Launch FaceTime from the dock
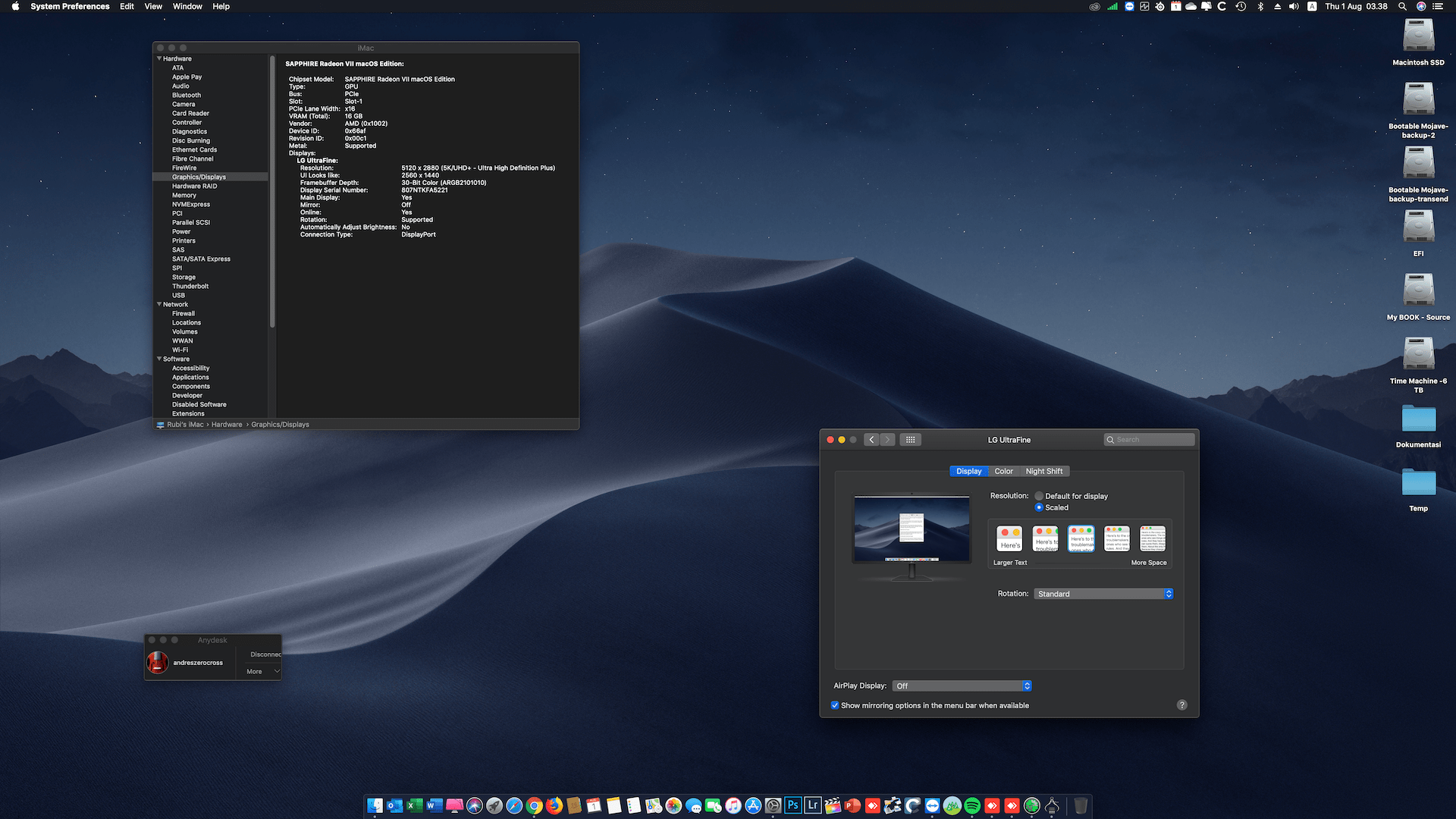 point(714,805)
